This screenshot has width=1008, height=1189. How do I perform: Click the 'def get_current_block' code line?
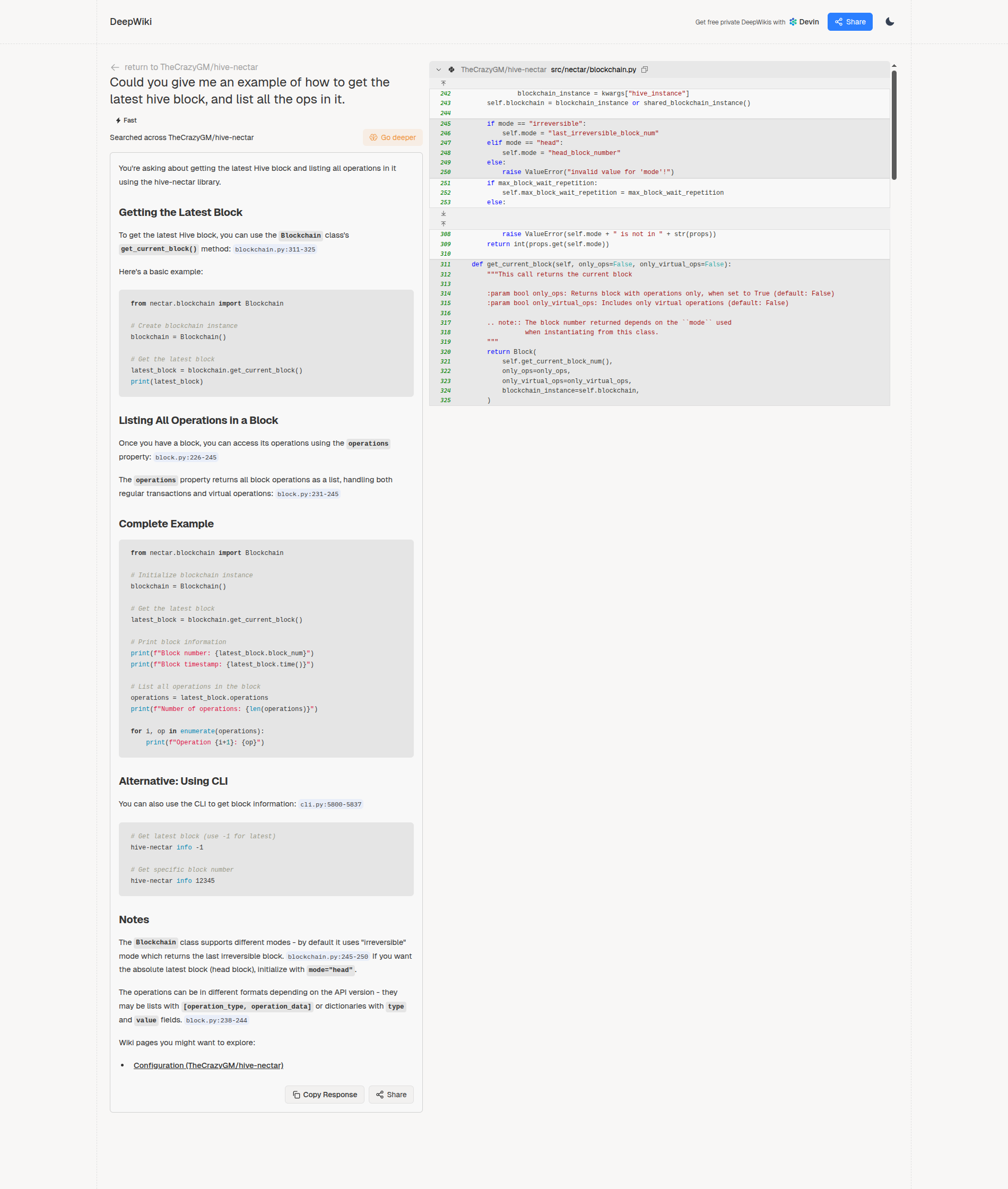click(601, 265)
